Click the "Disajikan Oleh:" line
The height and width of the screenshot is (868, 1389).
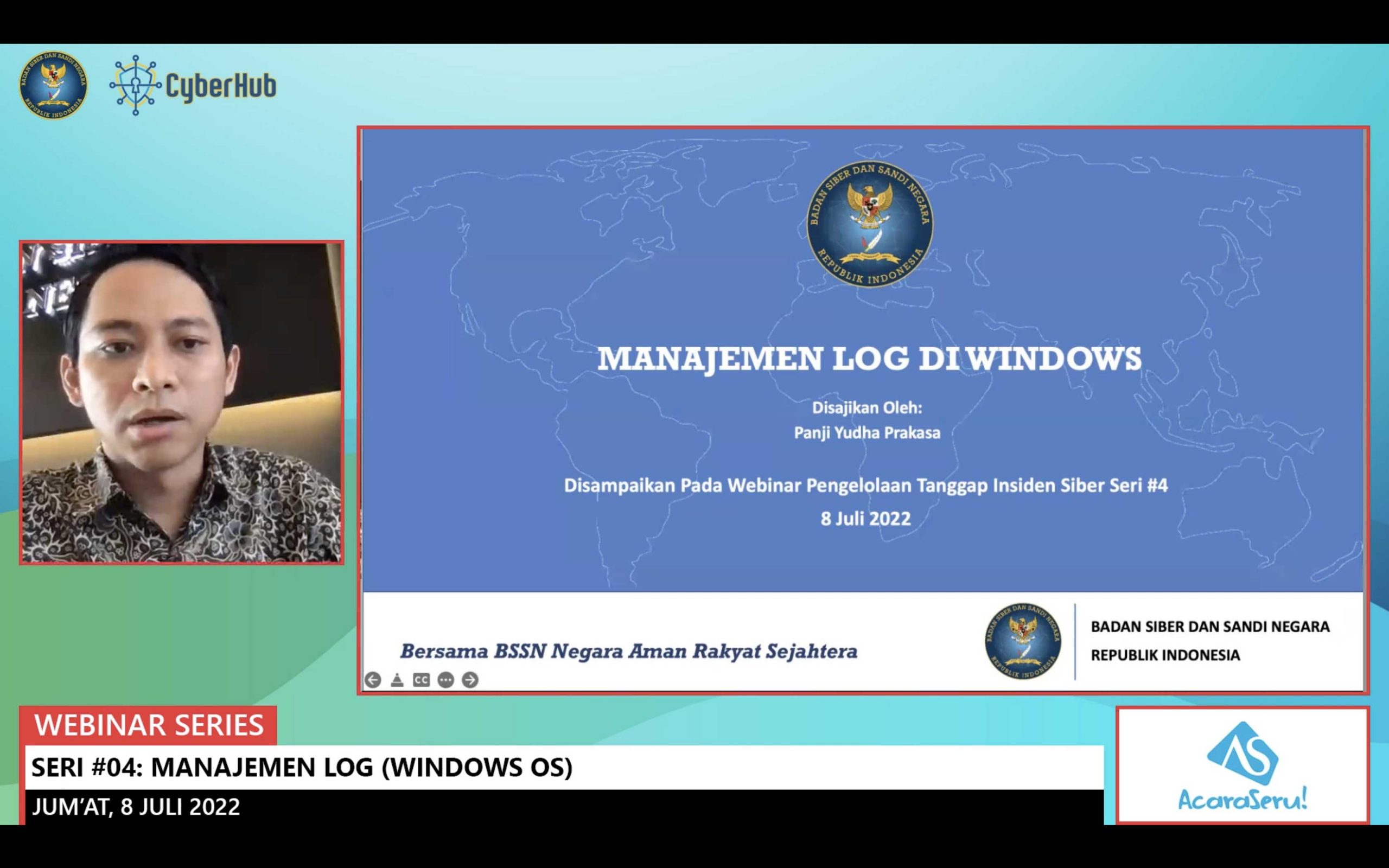pos(866,407)
